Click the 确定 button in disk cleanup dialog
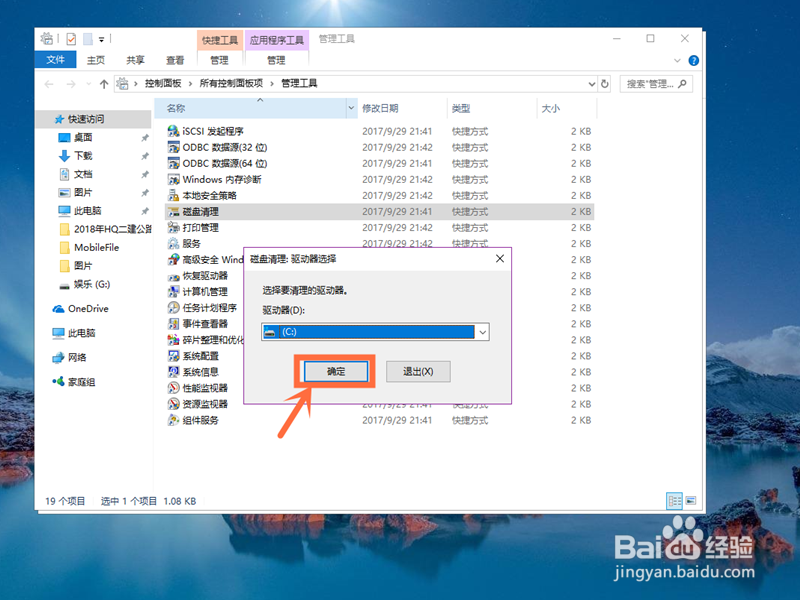This screenshot has width=800, height=600. point(336,371)
